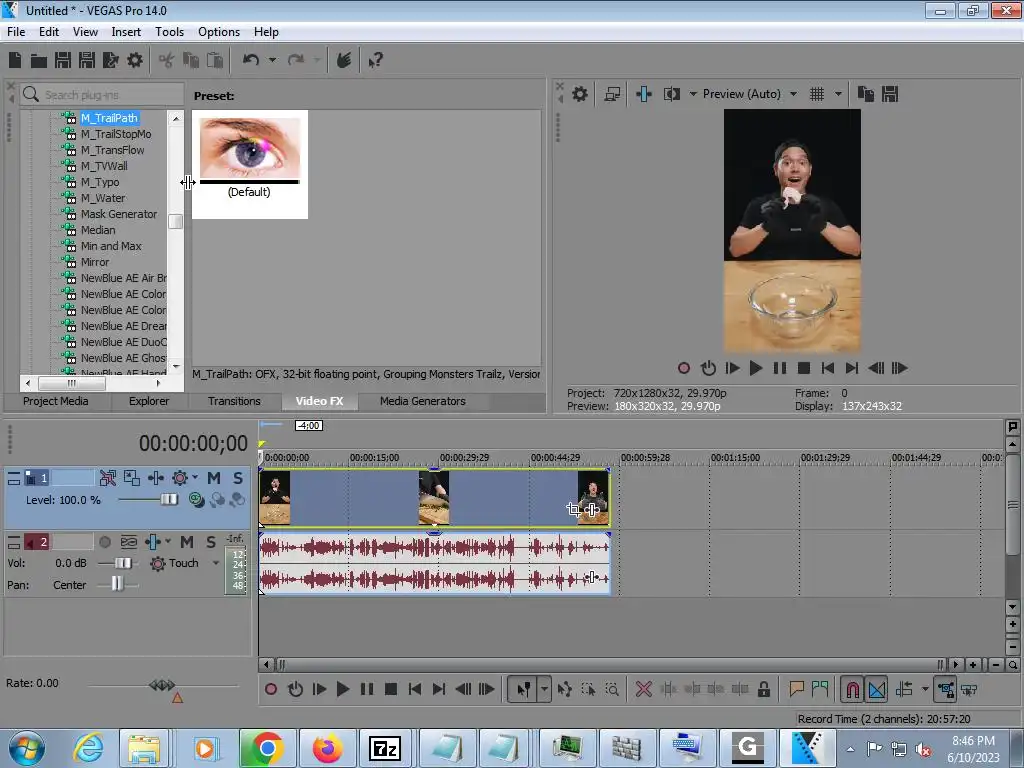Select the Zoom Edit tool
1024x768 pixels.
[x=612, y=689]
